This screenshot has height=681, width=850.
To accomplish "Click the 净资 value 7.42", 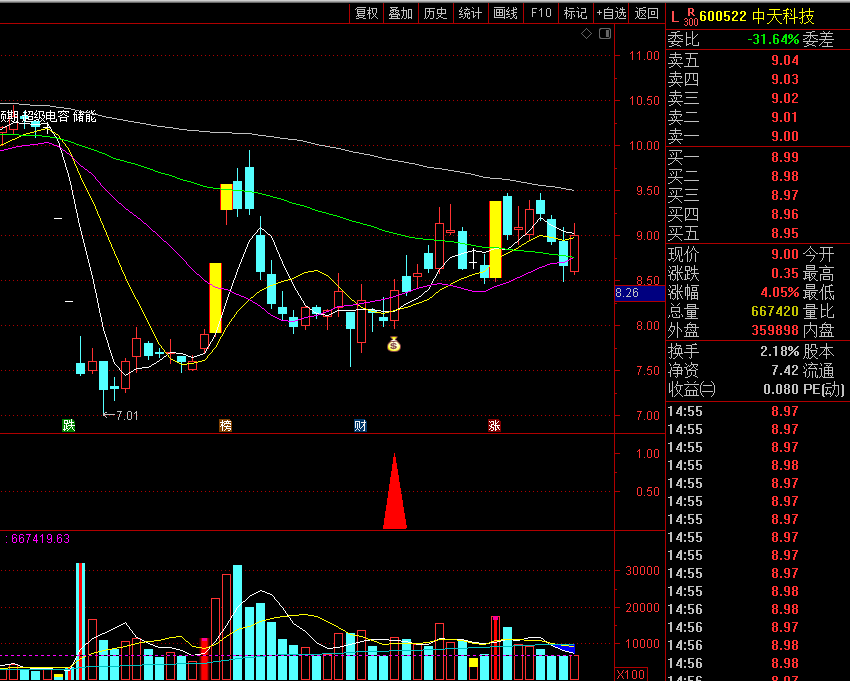I will 785,370.
